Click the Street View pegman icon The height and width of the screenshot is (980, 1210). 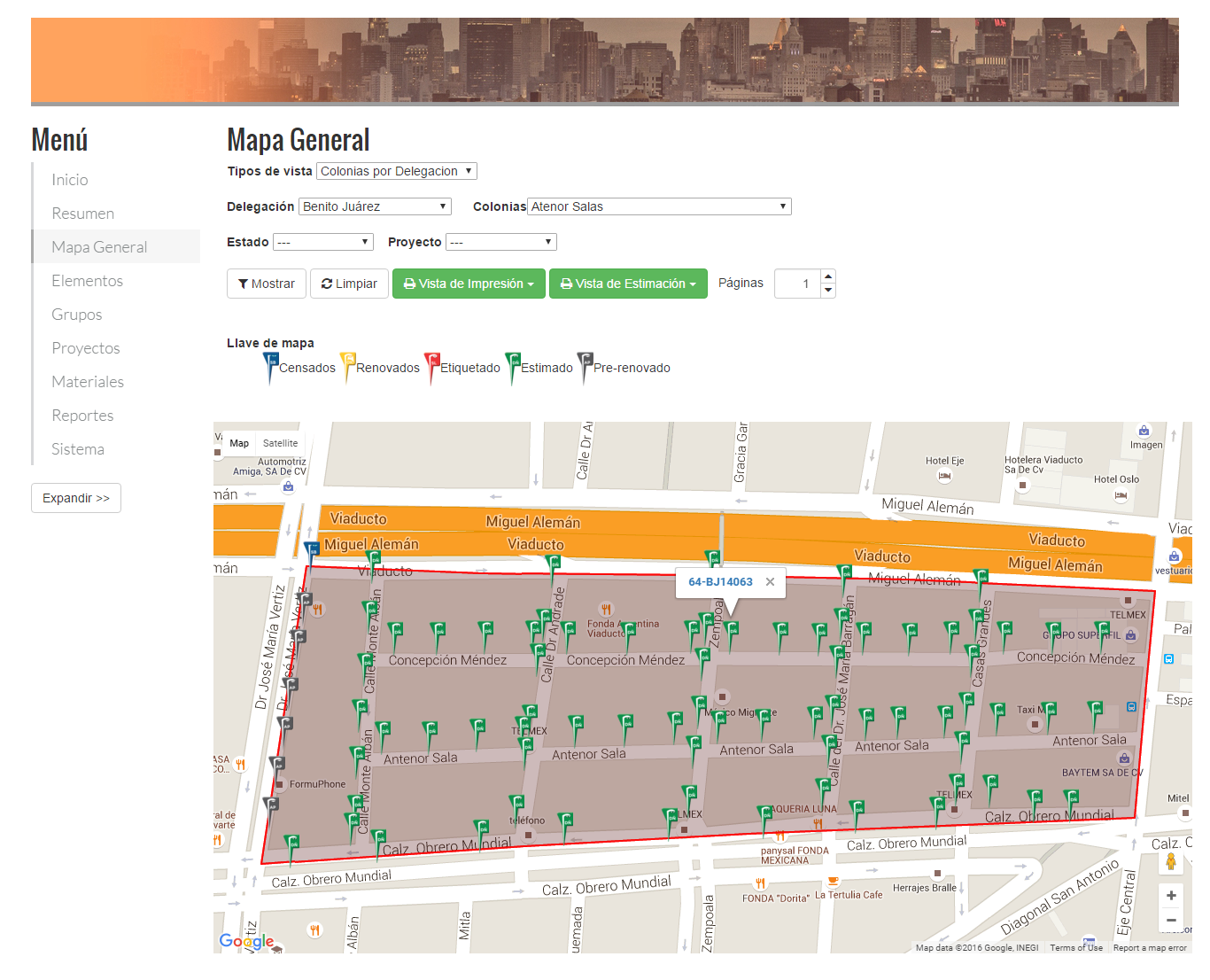(x=1170, y=861)
